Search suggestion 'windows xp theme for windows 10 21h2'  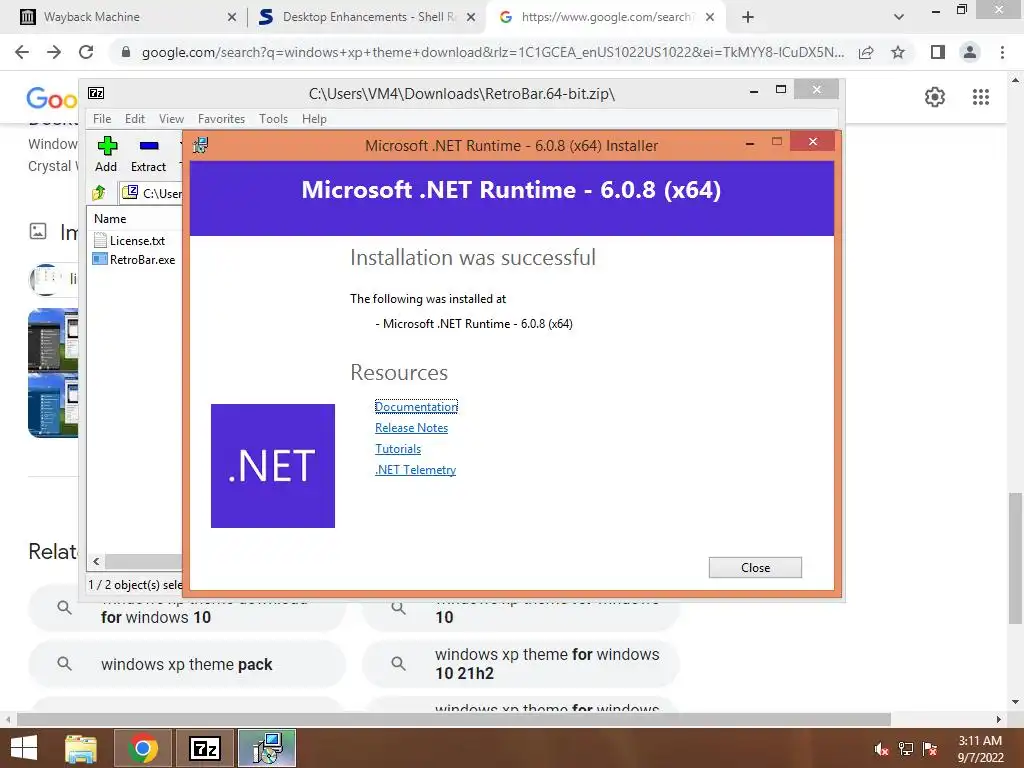tap(520, 664)
